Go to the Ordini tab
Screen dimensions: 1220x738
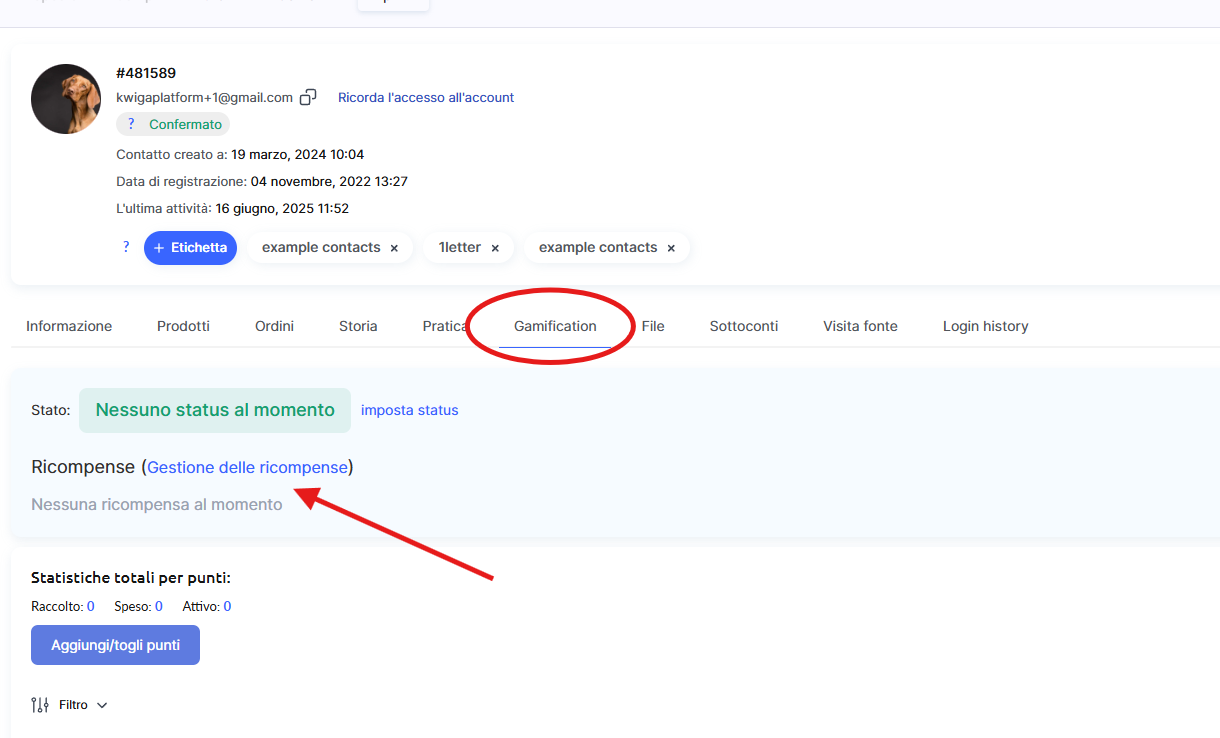(274, 326)
